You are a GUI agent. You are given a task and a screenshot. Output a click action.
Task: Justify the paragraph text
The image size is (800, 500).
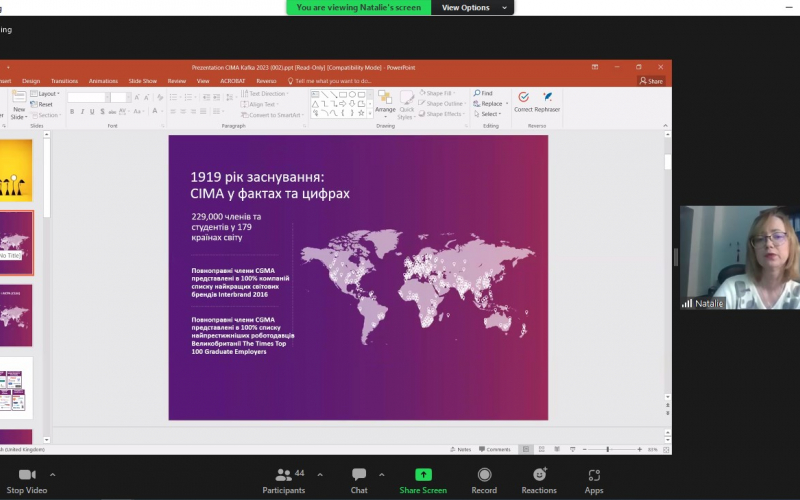point(204,111)
